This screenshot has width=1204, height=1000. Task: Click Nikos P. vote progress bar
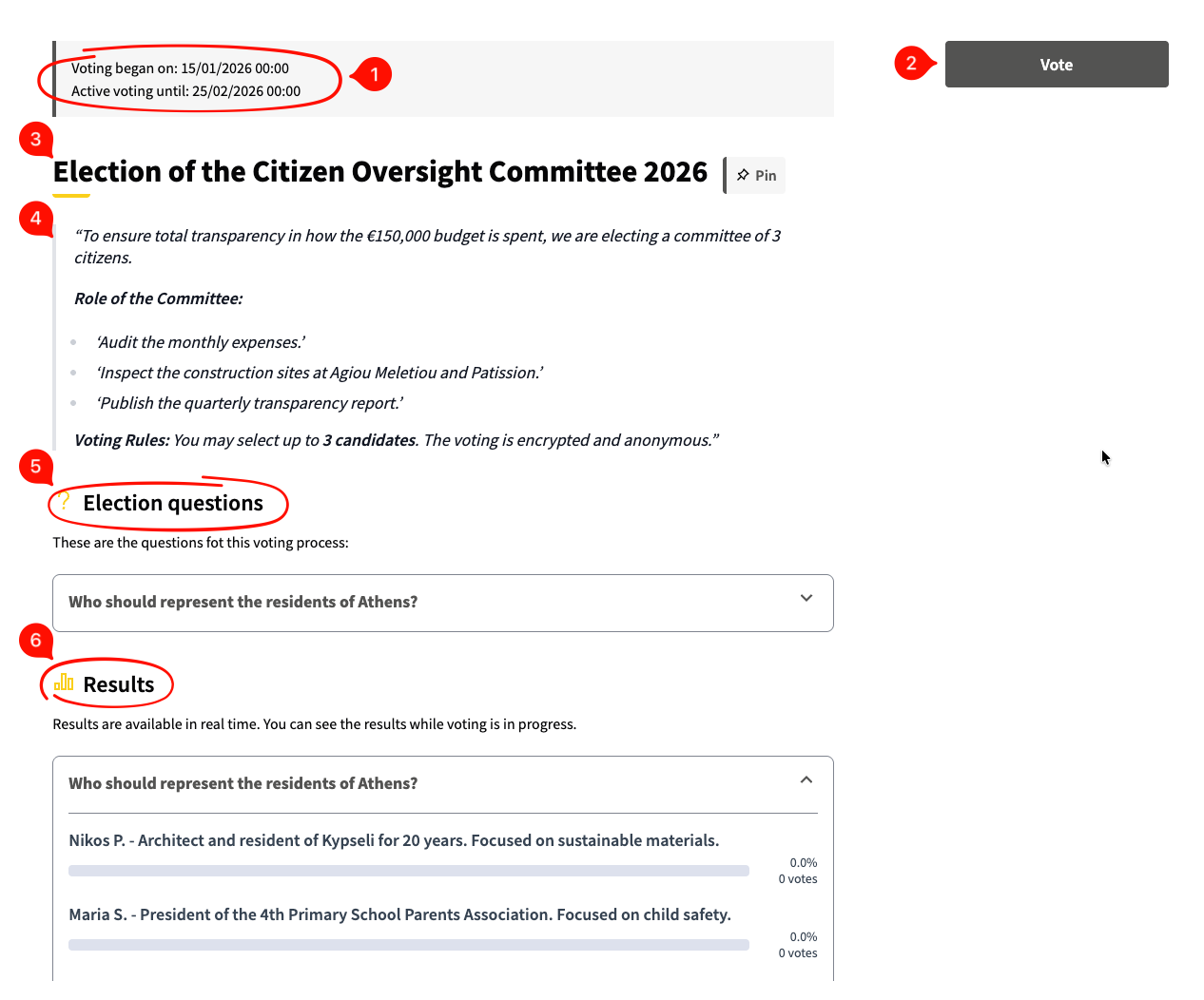tap(409, 871)
